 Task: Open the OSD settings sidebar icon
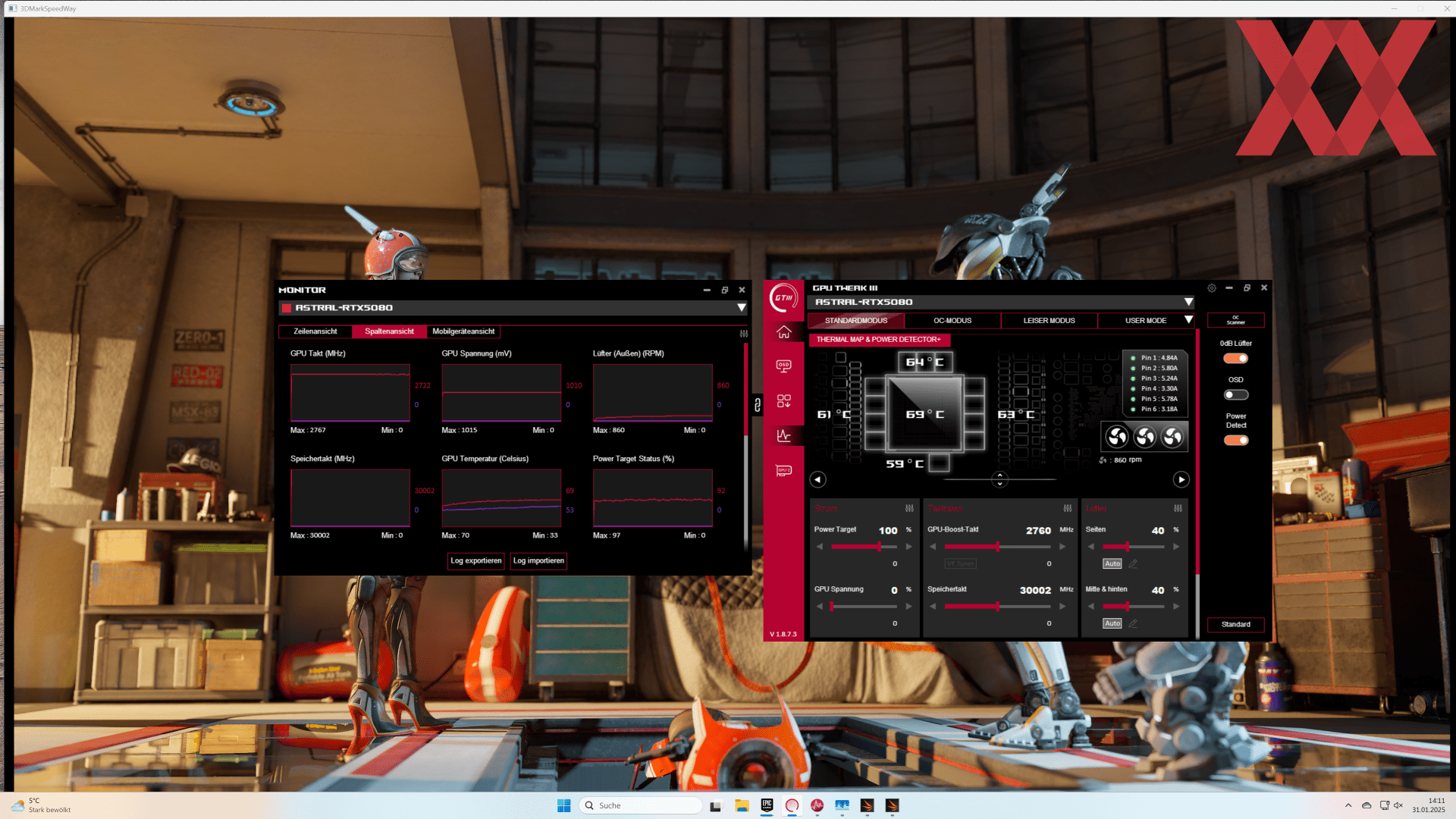[783, 366]
